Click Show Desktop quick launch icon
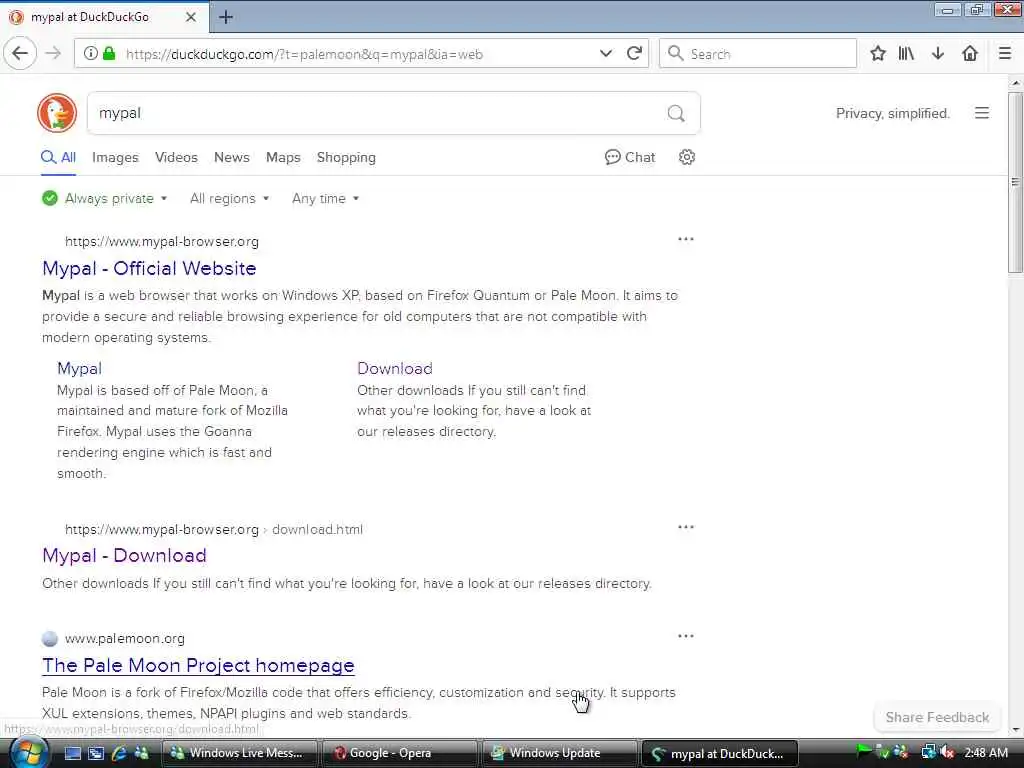Screen dimensions: 1024x768 (72, 754)
